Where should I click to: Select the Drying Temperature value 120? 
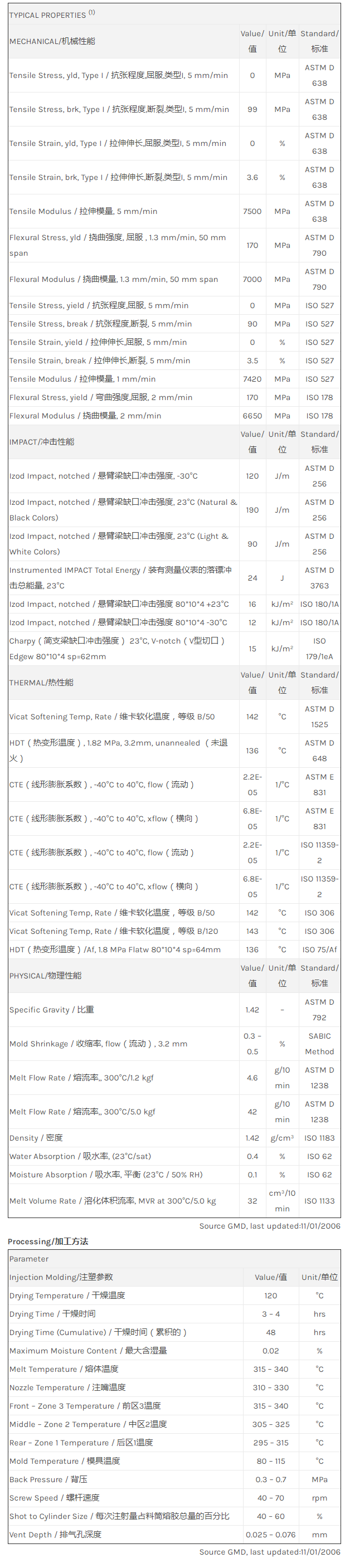271,1296
